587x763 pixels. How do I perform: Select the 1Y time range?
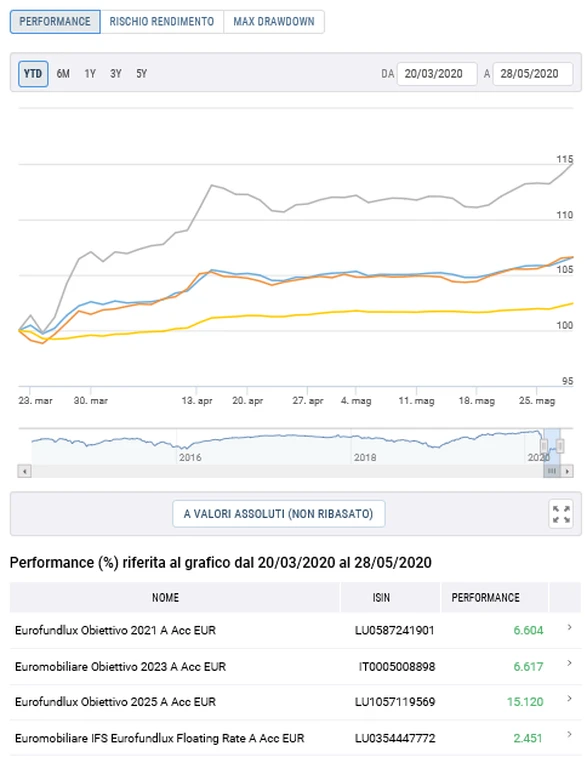pos(90,74)
